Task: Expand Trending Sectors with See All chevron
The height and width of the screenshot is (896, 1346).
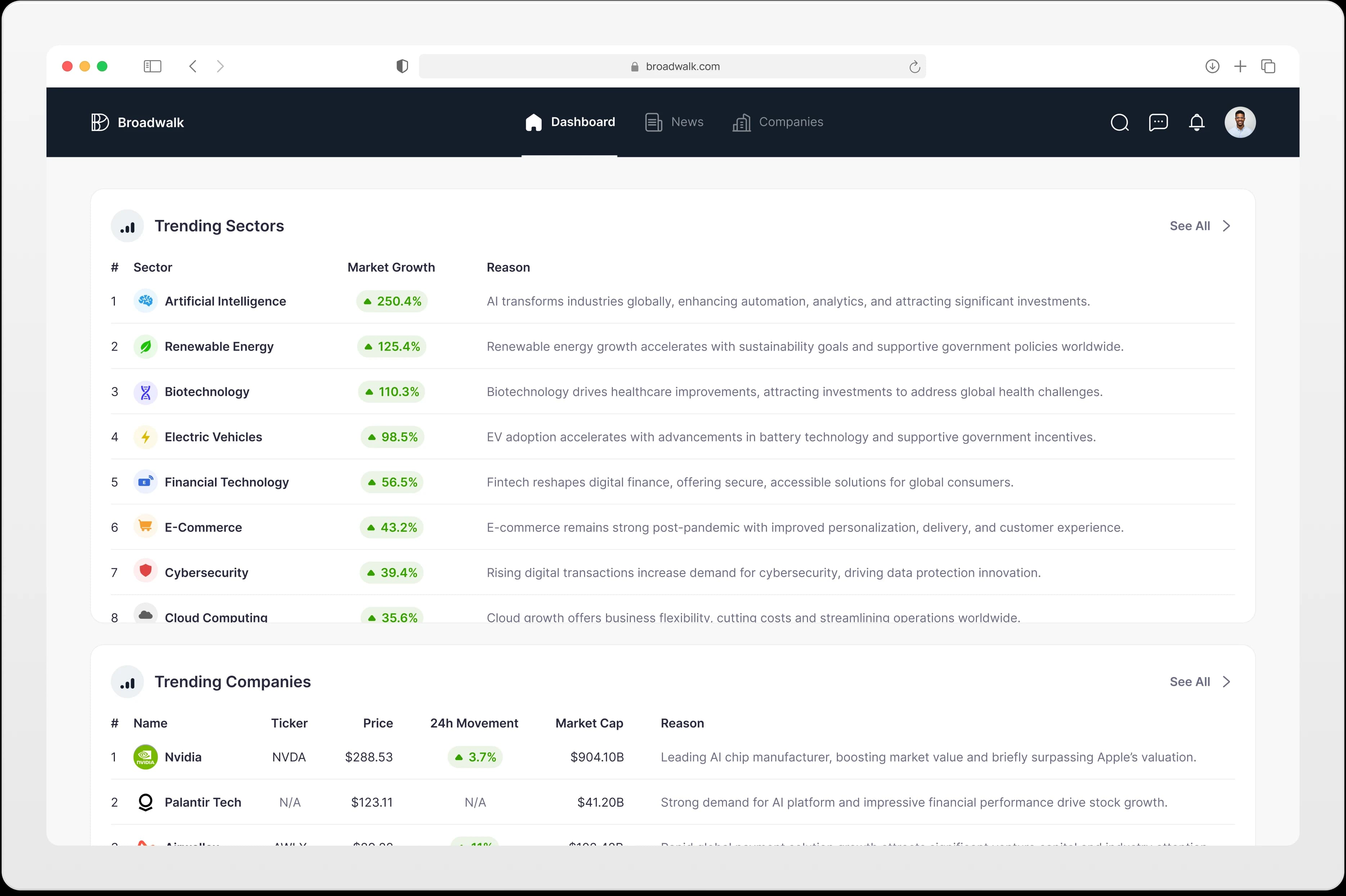Action: [x=1226, y=226]
